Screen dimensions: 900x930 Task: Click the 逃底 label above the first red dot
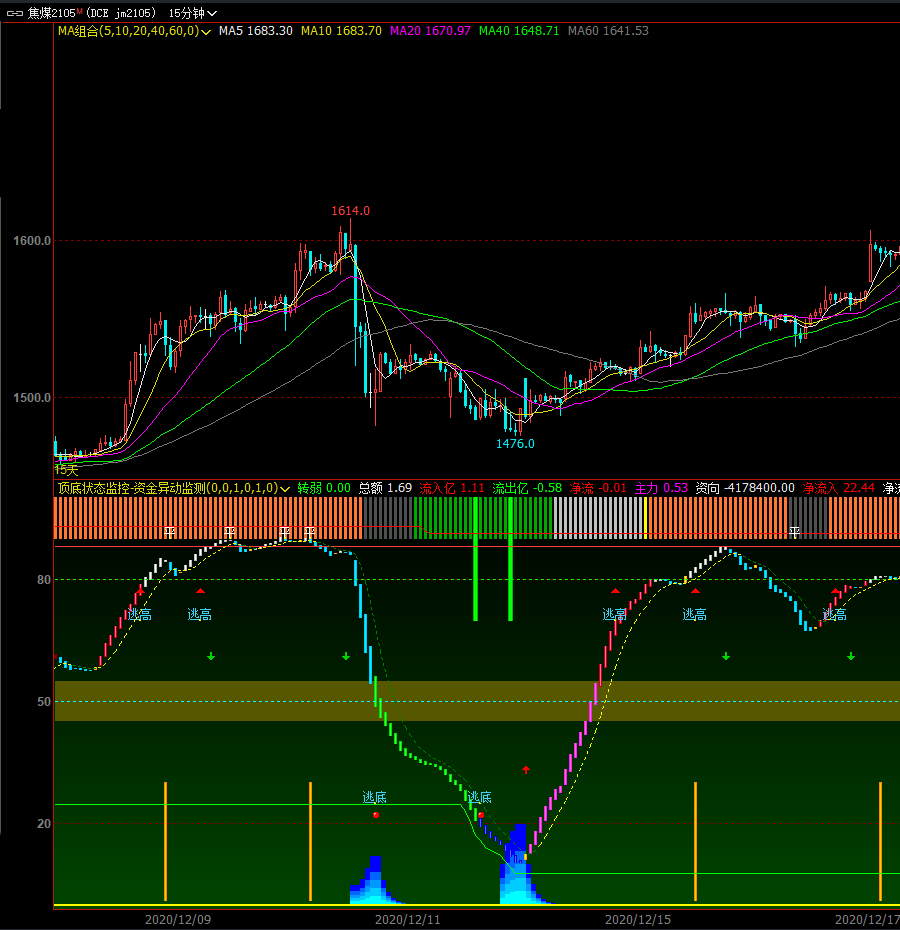(374, 798)
